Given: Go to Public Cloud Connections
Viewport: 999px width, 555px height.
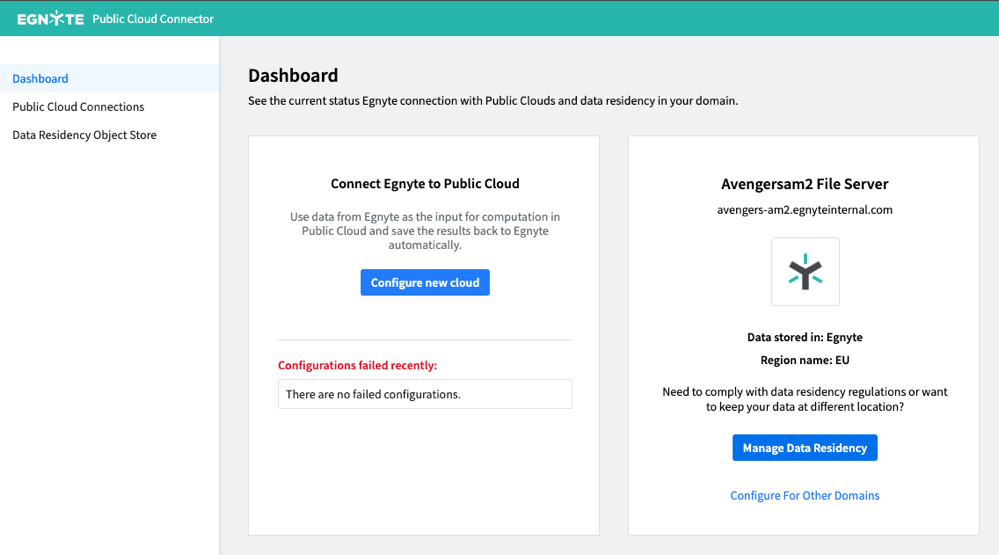Looking at the screenshot, I should (78, 106).
